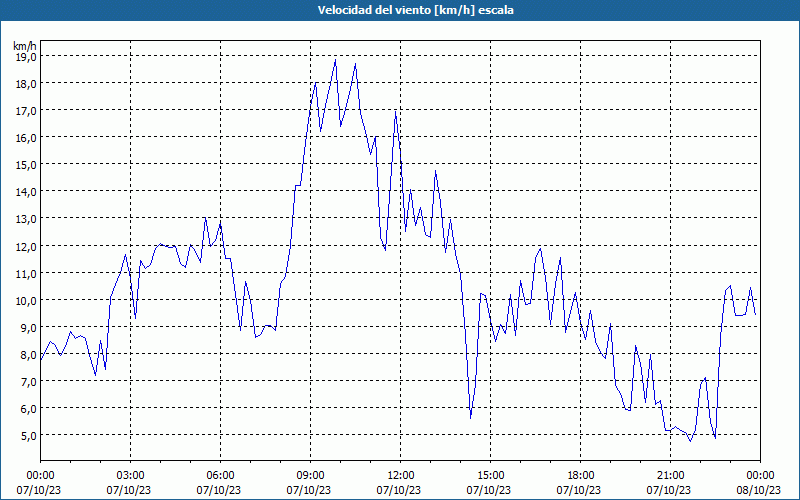Click the '08/10/23' date label

[760, 490]
